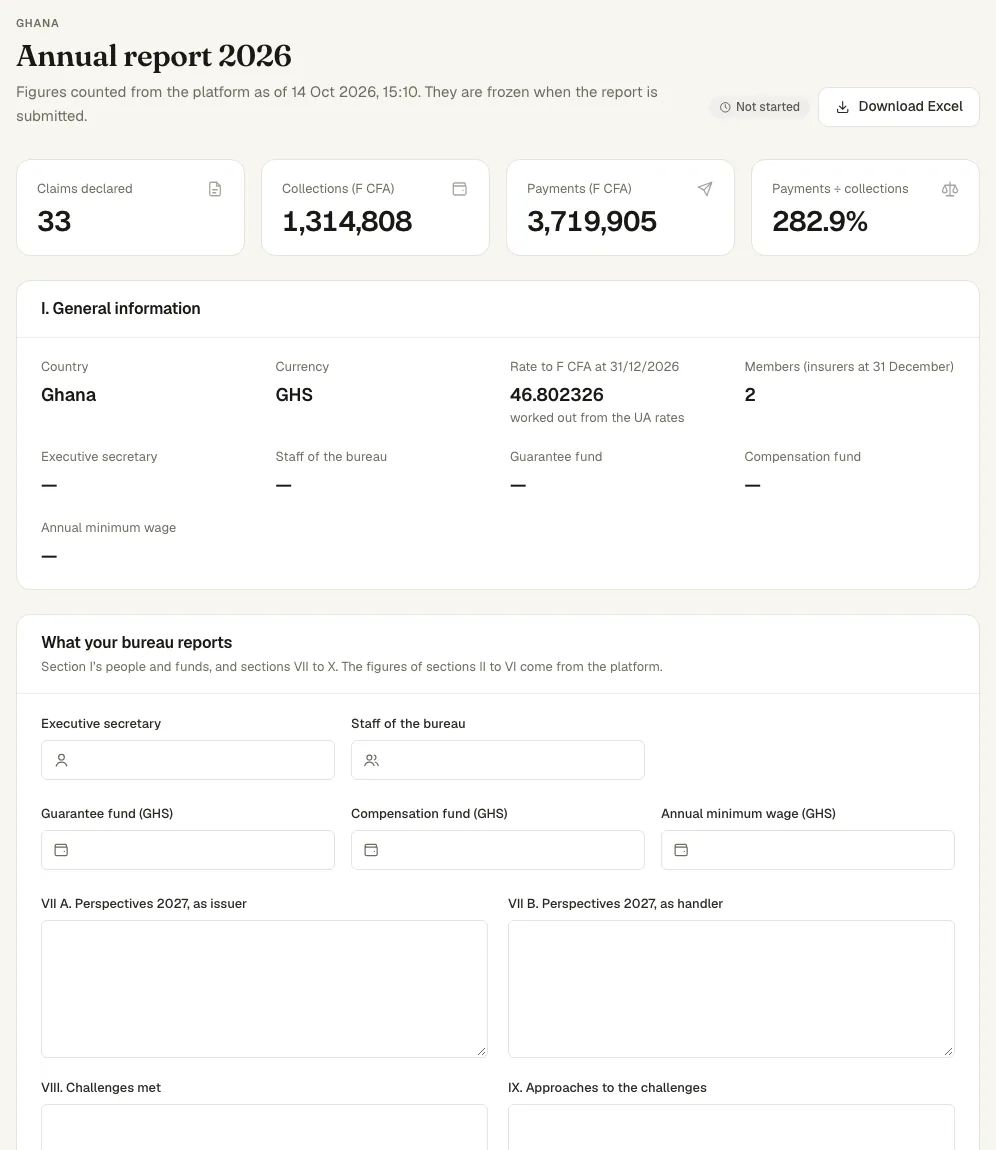Click the Claims declared value 33
The height and width of the screenshot is (1150, 996).
[54, 221]
